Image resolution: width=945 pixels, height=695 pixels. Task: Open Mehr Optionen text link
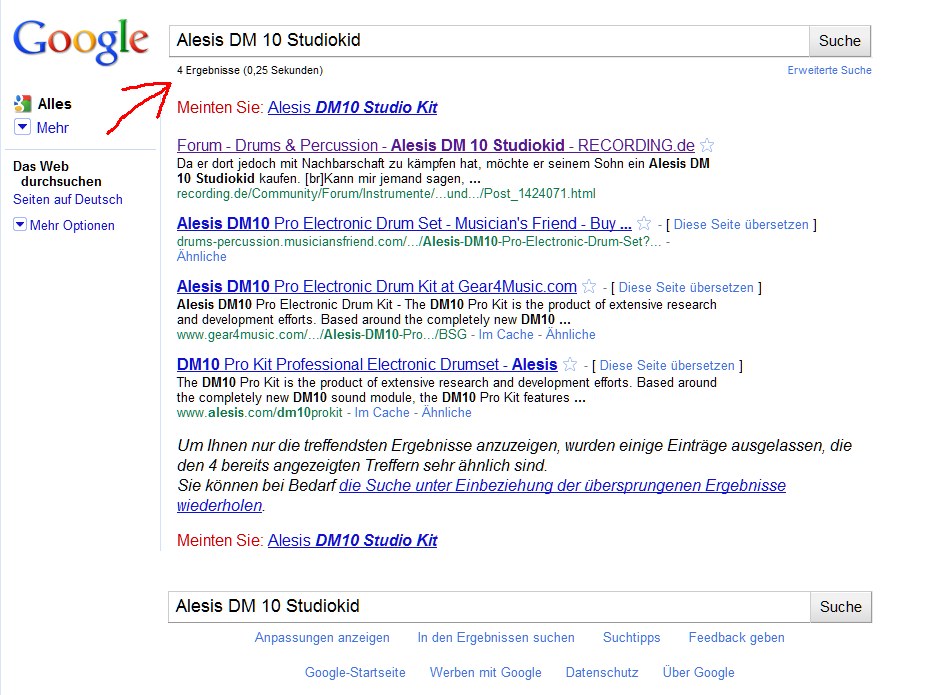[x=72, y=225]
